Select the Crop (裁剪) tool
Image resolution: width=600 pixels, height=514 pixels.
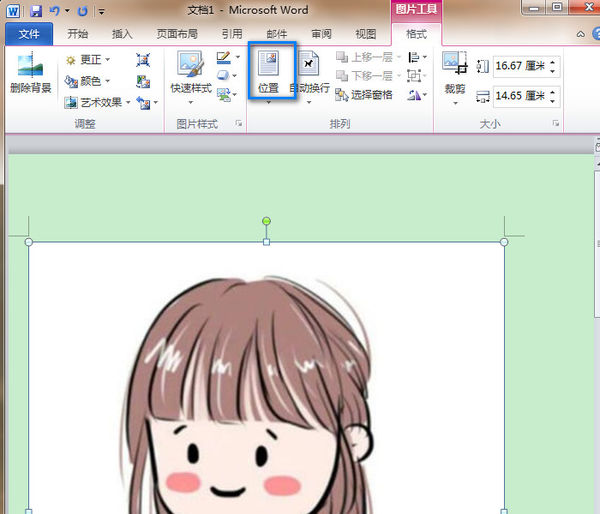click(455, 75)
